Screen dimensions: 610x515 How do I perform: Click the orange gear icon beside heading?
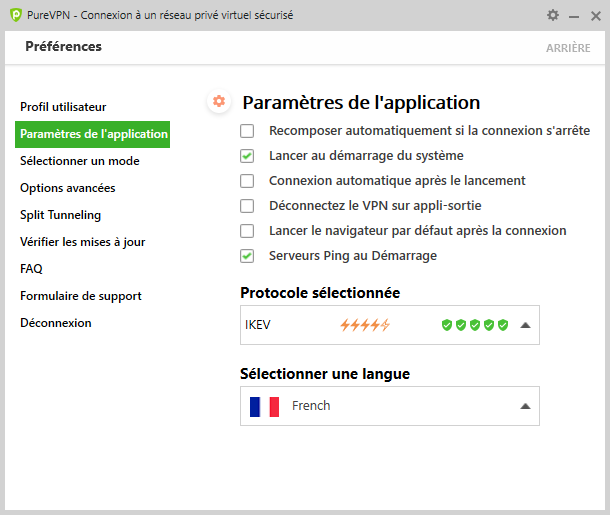click(219, 101)
